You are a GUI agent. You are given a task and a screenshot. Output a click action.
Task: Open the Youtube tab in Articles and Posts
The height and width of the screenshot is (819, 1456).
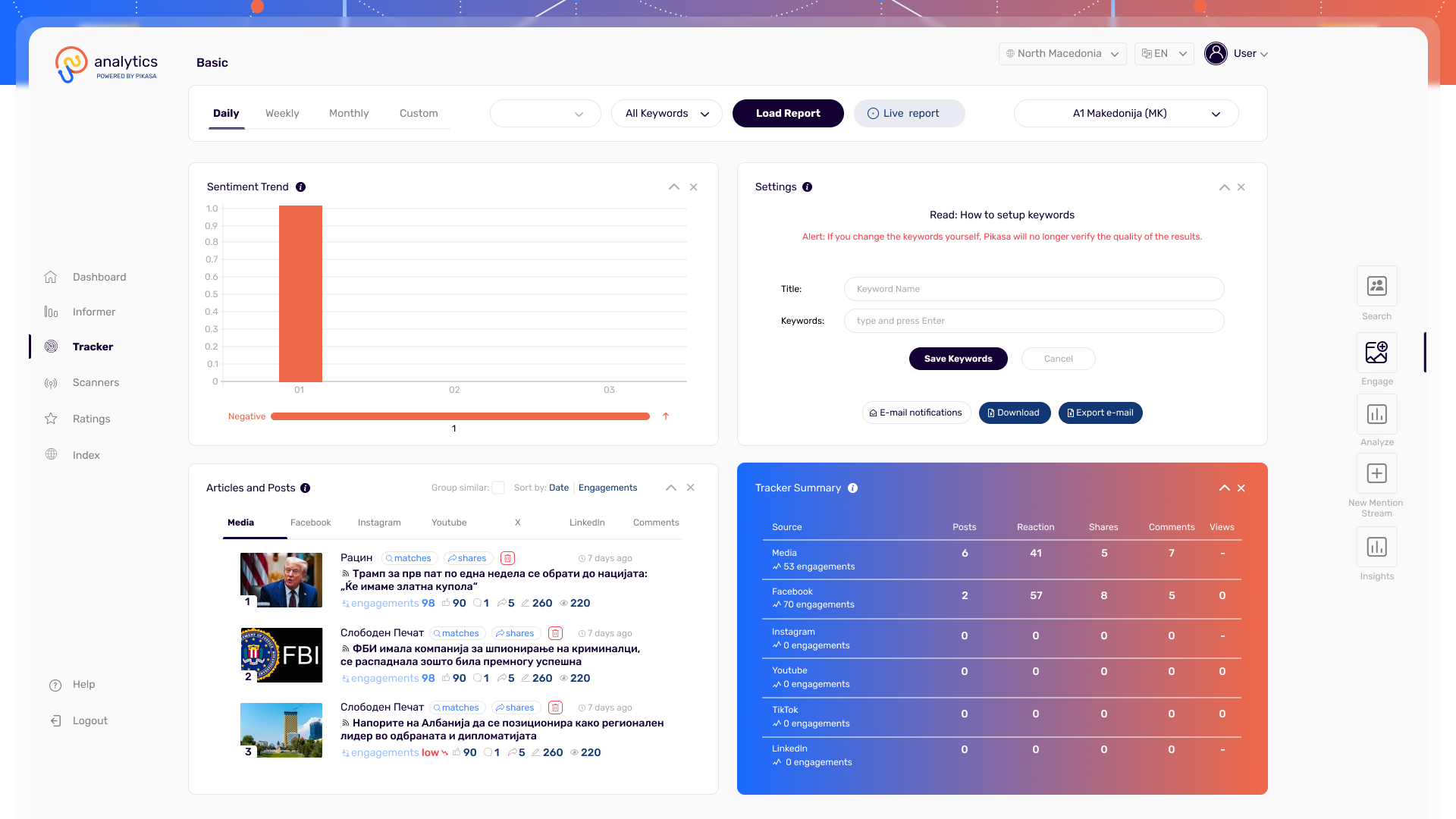click(x=449, y=522)
